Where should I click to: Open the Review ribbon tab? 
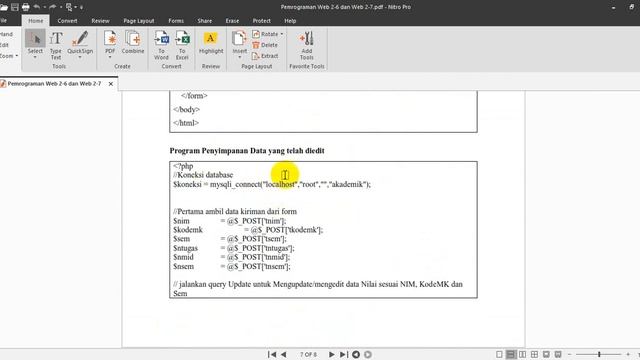[x=100, y=20]
